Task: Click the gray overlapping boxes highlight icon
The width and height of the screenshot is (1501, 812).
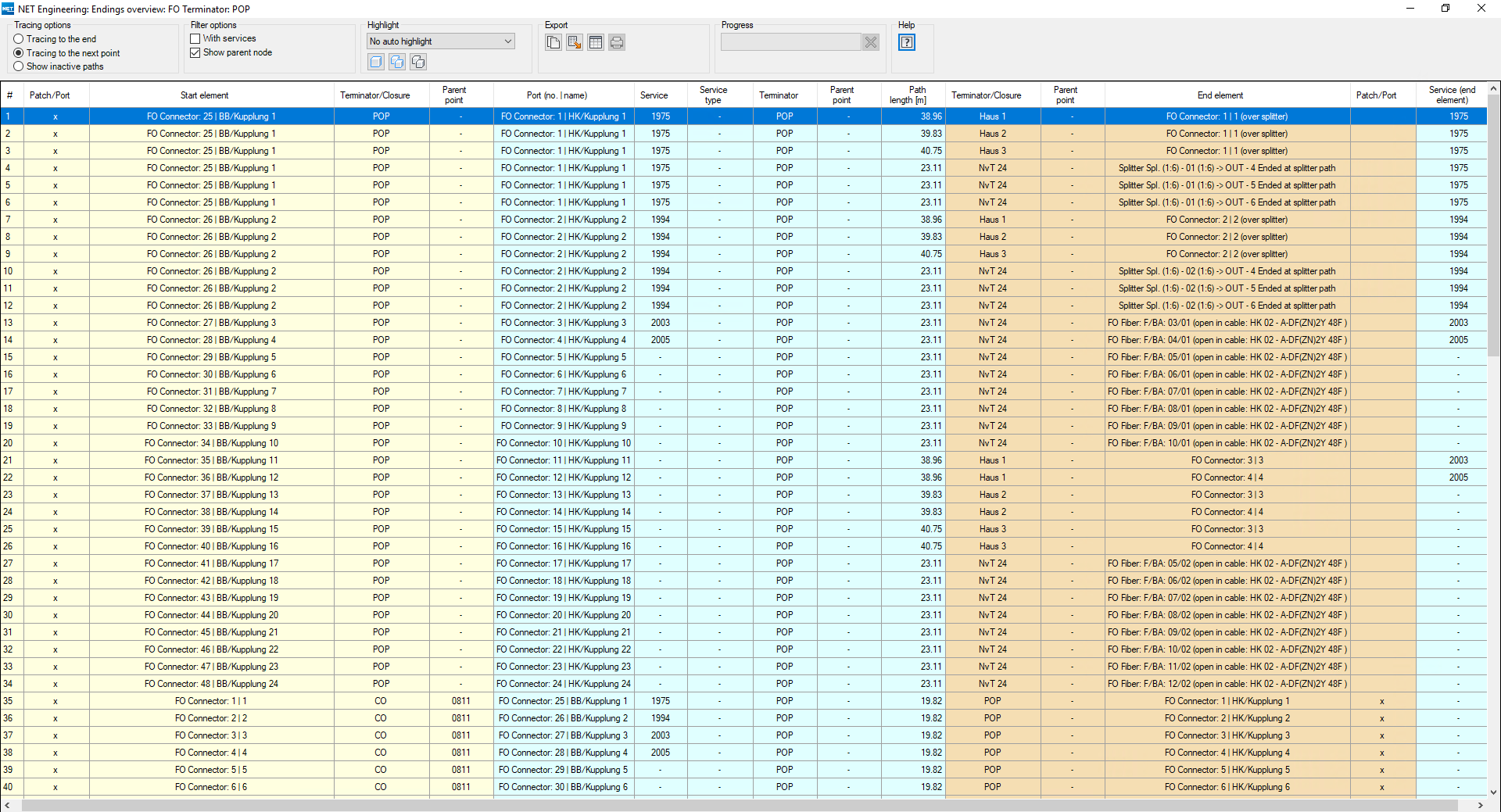Action: [418, 62]
